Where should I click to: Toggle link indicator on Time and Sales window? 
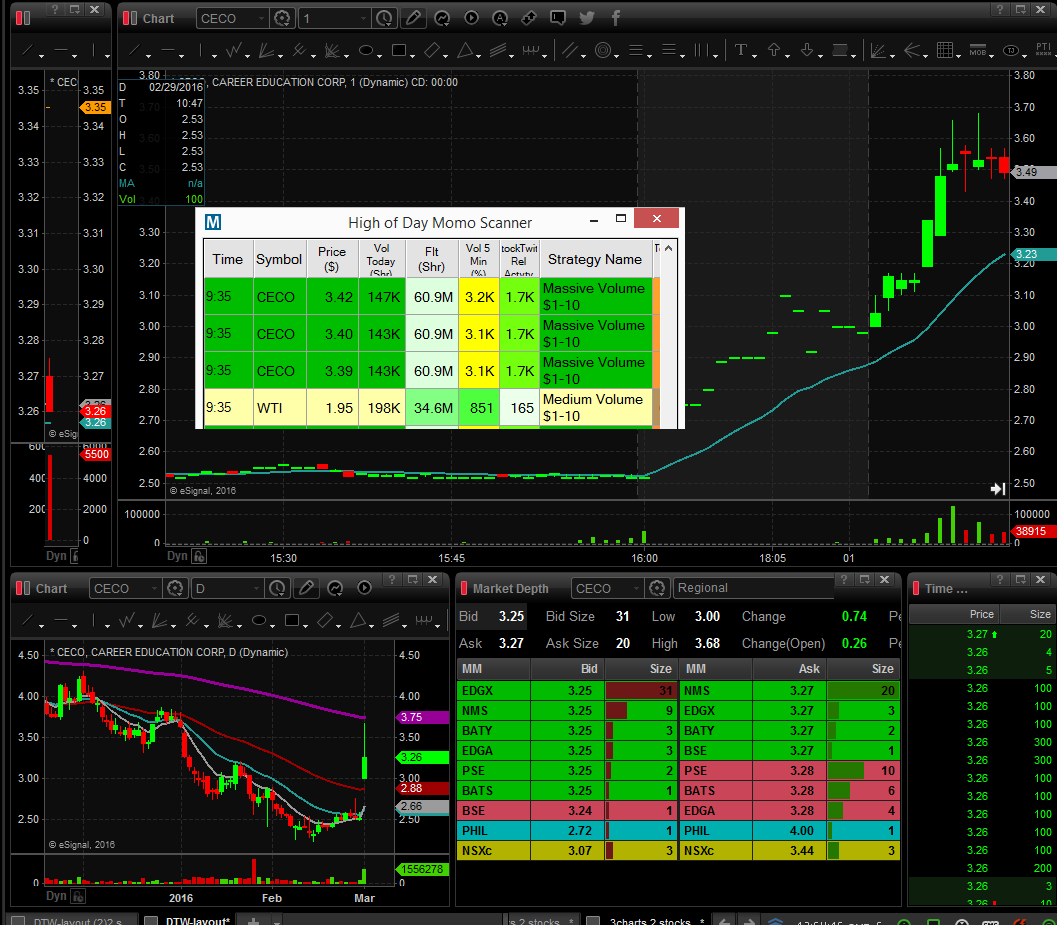coord(916,588)
